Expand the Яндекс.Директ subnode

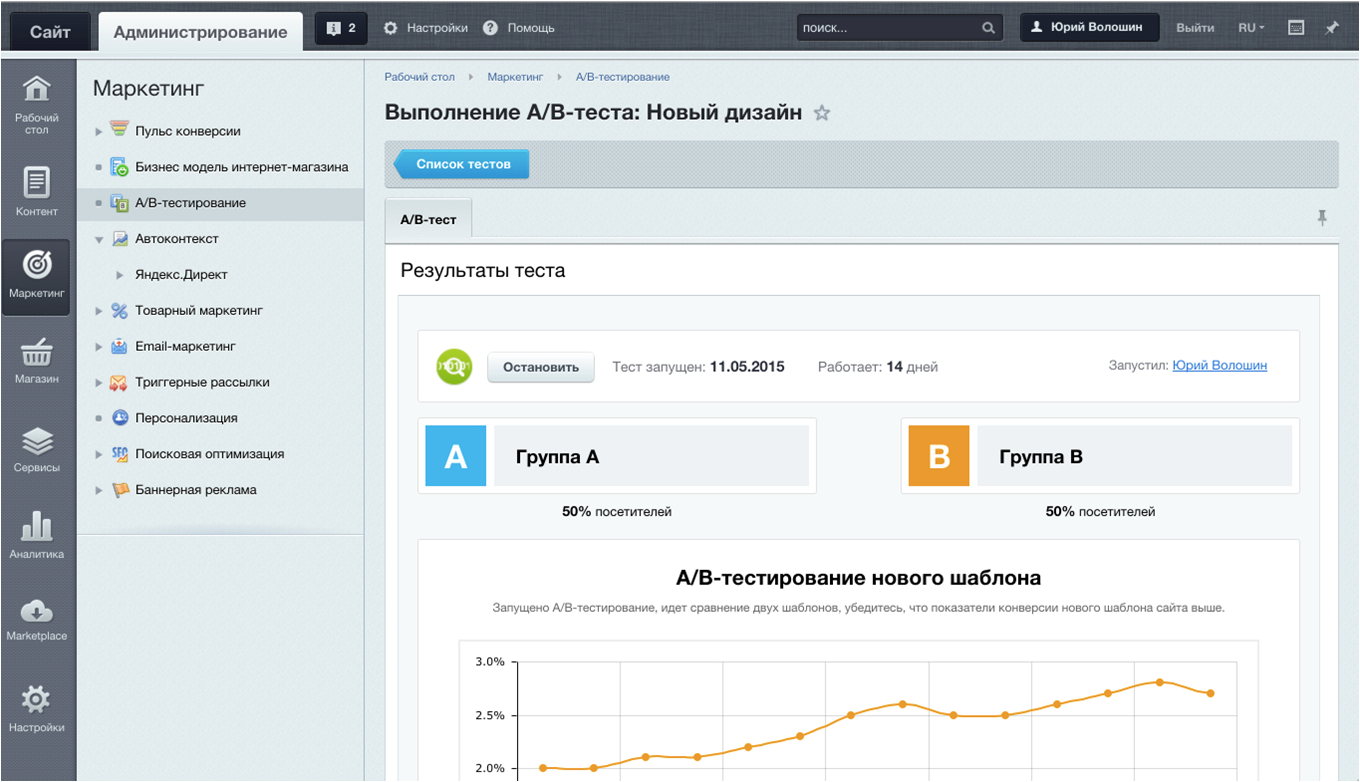pyautogui.click(x=120, y=275)
